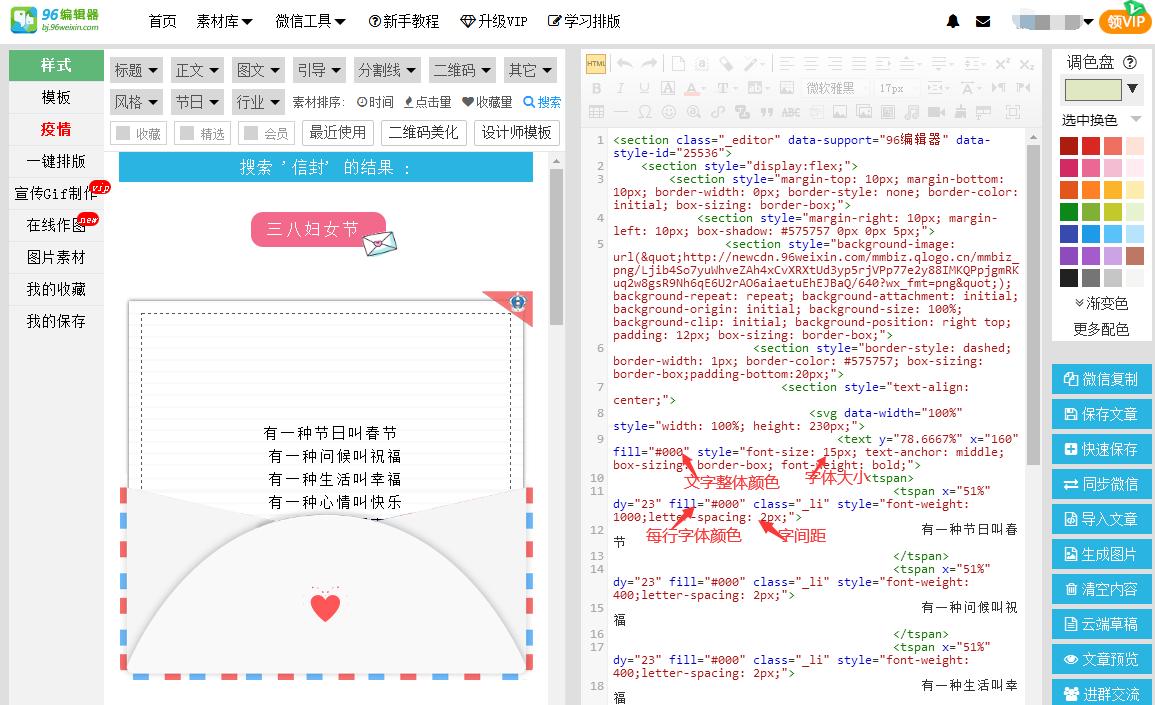Open the emoji insert icon
This screenshot has width=1155, height=705.
point(670,112)
